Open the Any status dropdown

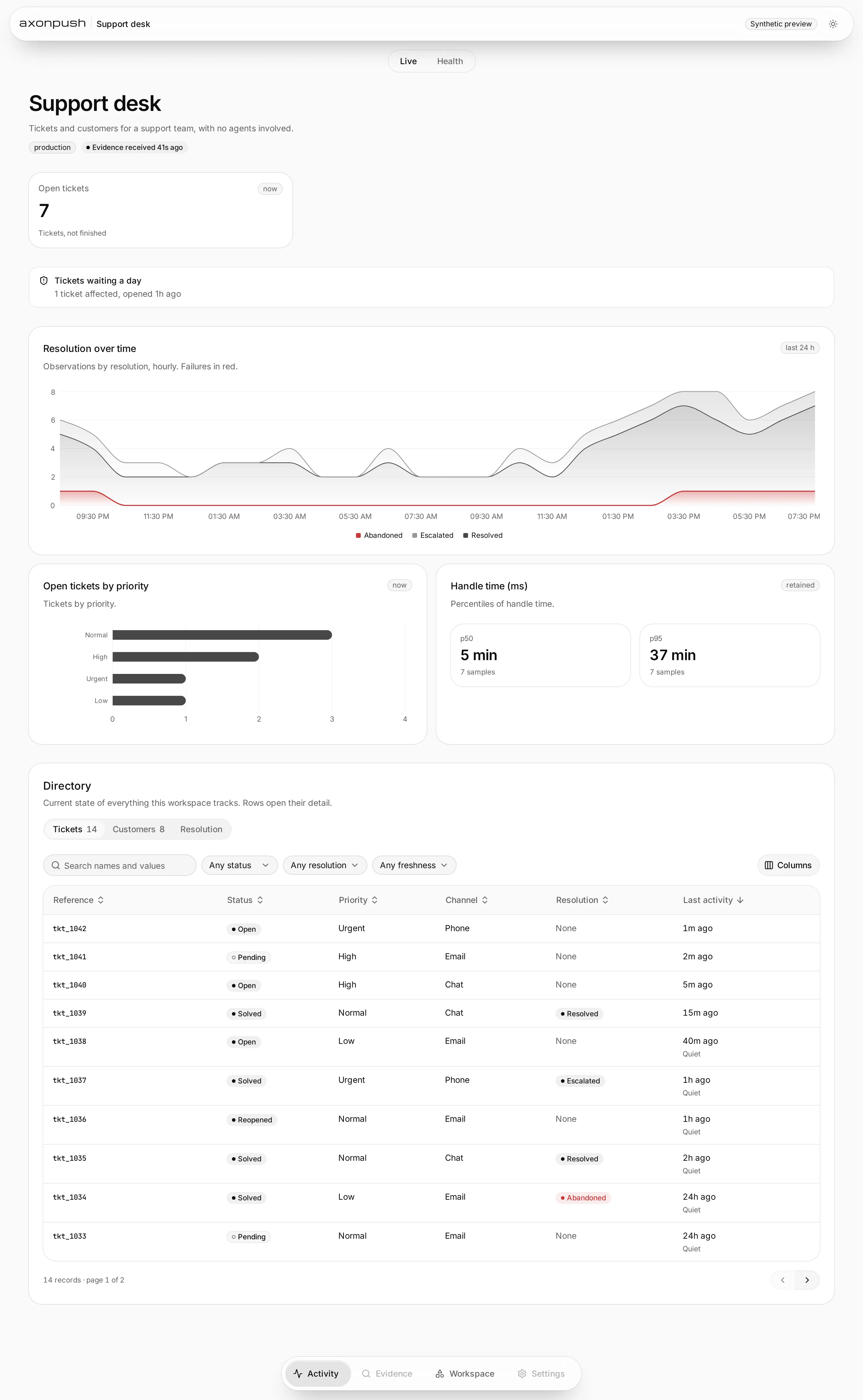[x=239, y=865]
